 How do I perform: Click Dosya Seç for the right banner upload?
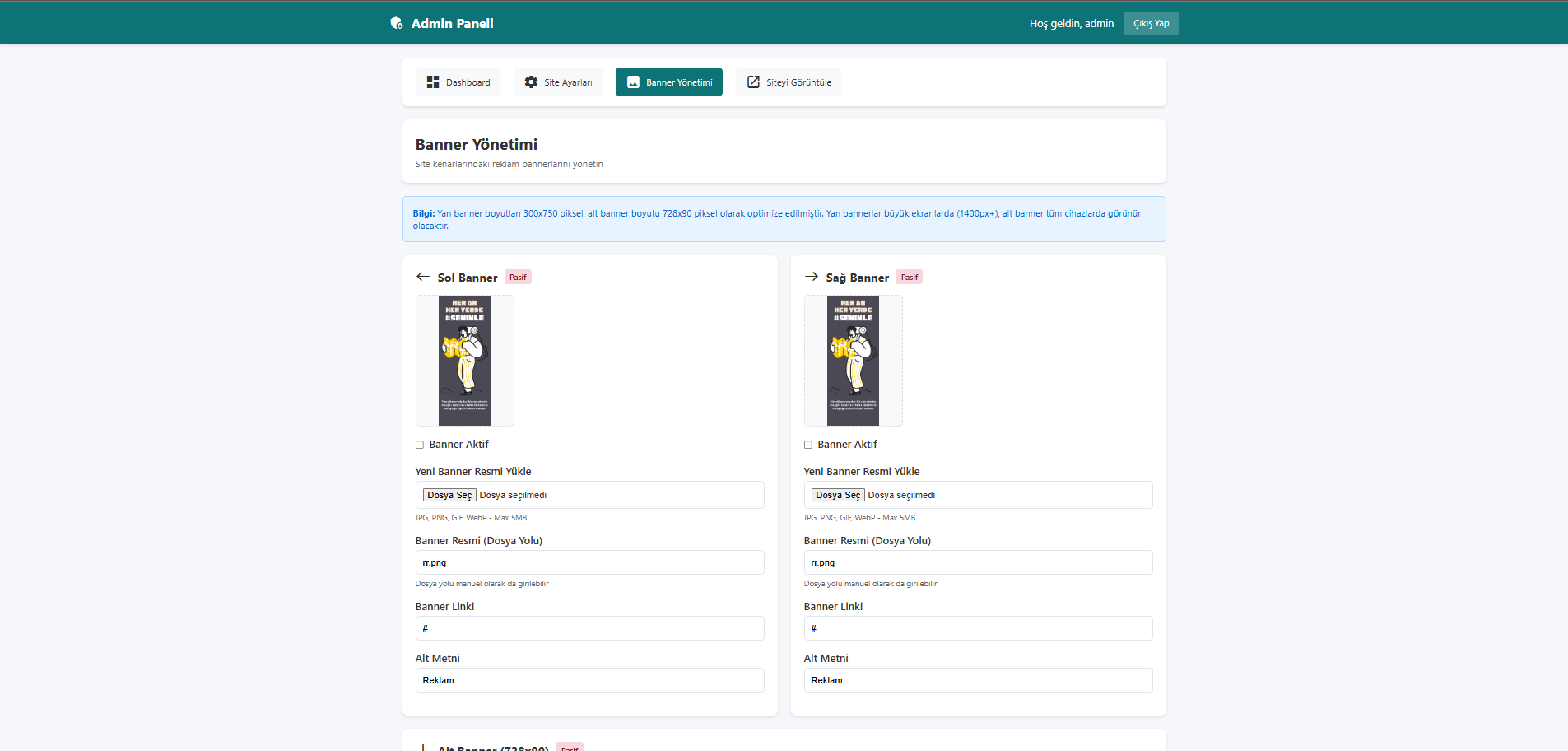pos(838,495)
